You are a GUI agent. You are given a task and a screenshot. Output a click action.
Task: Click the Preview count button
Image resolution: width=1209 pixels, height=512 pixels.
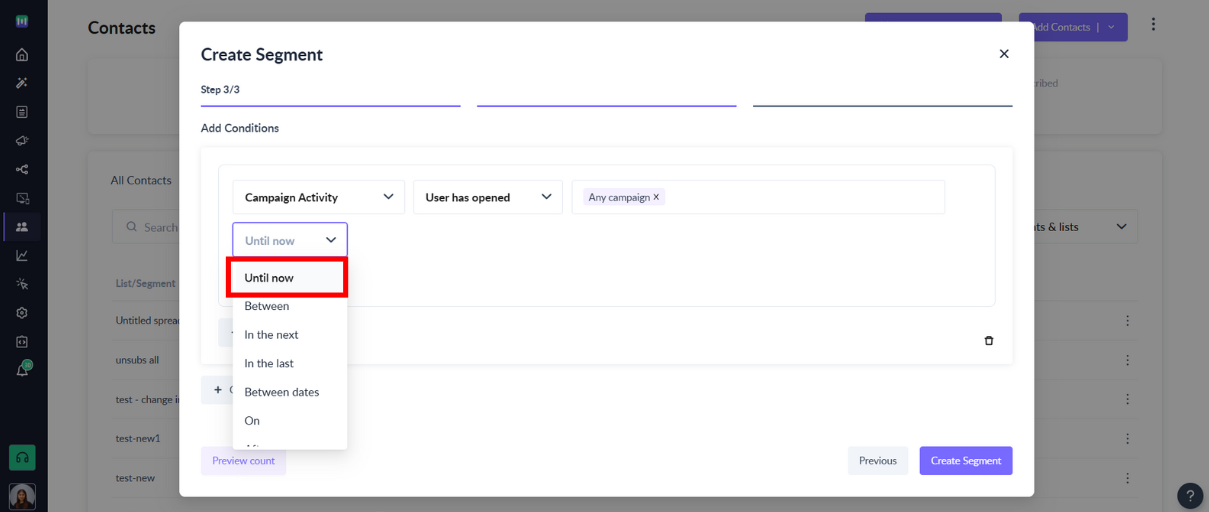[x=243, y=461]
